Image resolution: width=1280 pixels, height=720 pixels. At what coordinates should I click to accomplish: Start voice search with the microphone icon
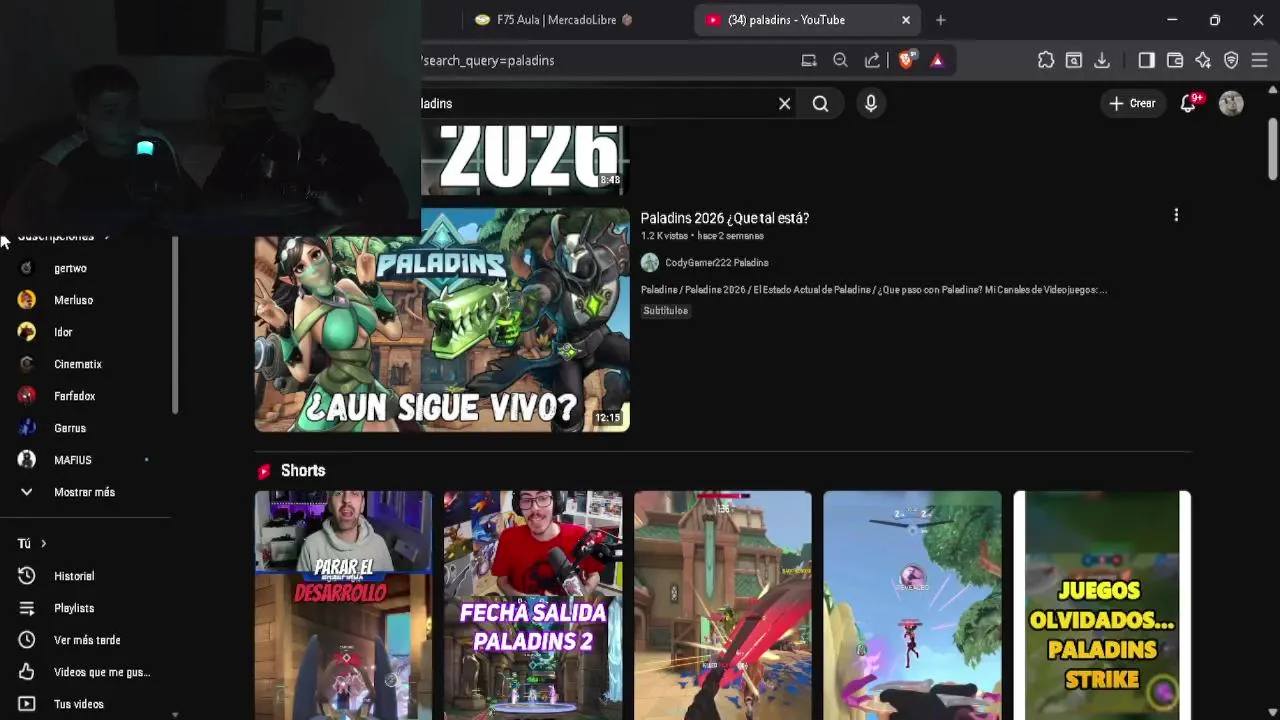pyautogui.click(x=871, y=103)
